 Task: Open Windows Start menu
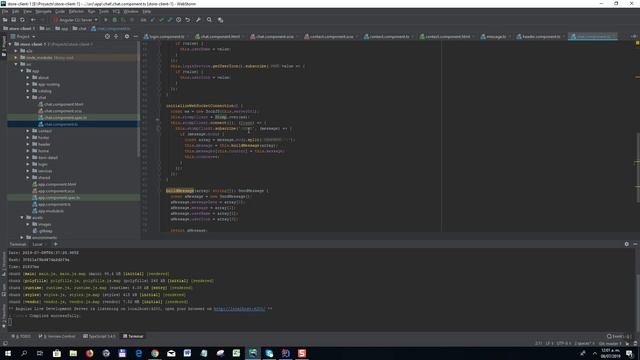pyautogui.click(x=8, y=353)
